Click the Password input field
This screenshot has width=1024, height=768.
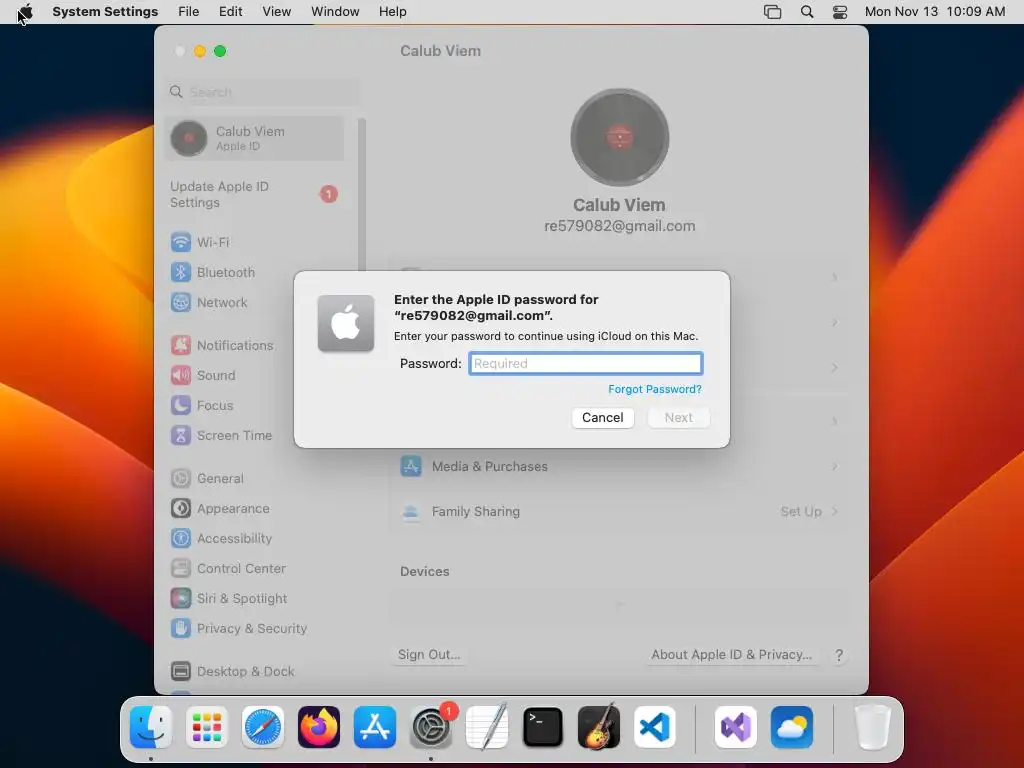586,363
